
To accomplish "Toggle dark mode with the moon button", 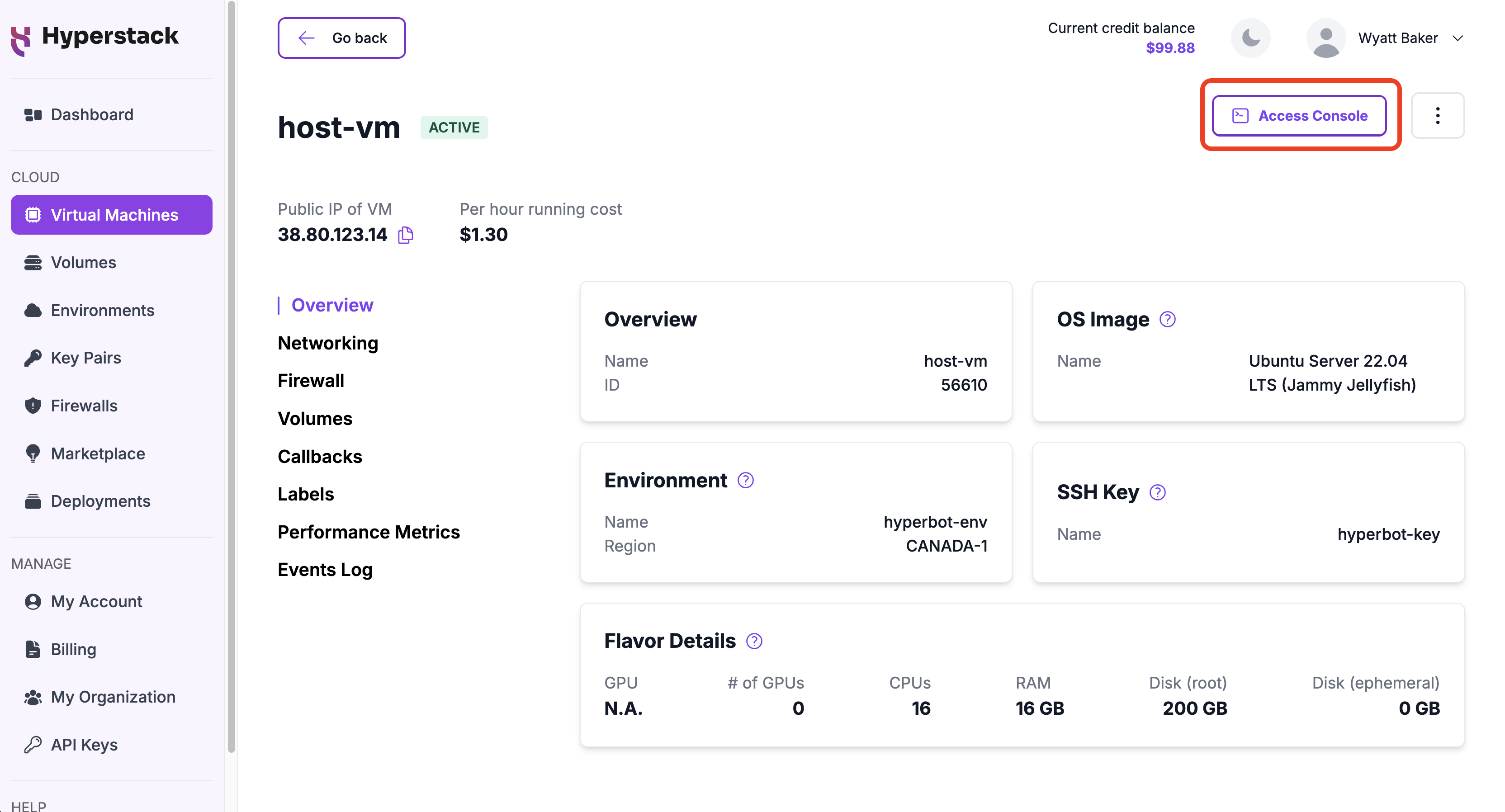I will pos(1251,38).
